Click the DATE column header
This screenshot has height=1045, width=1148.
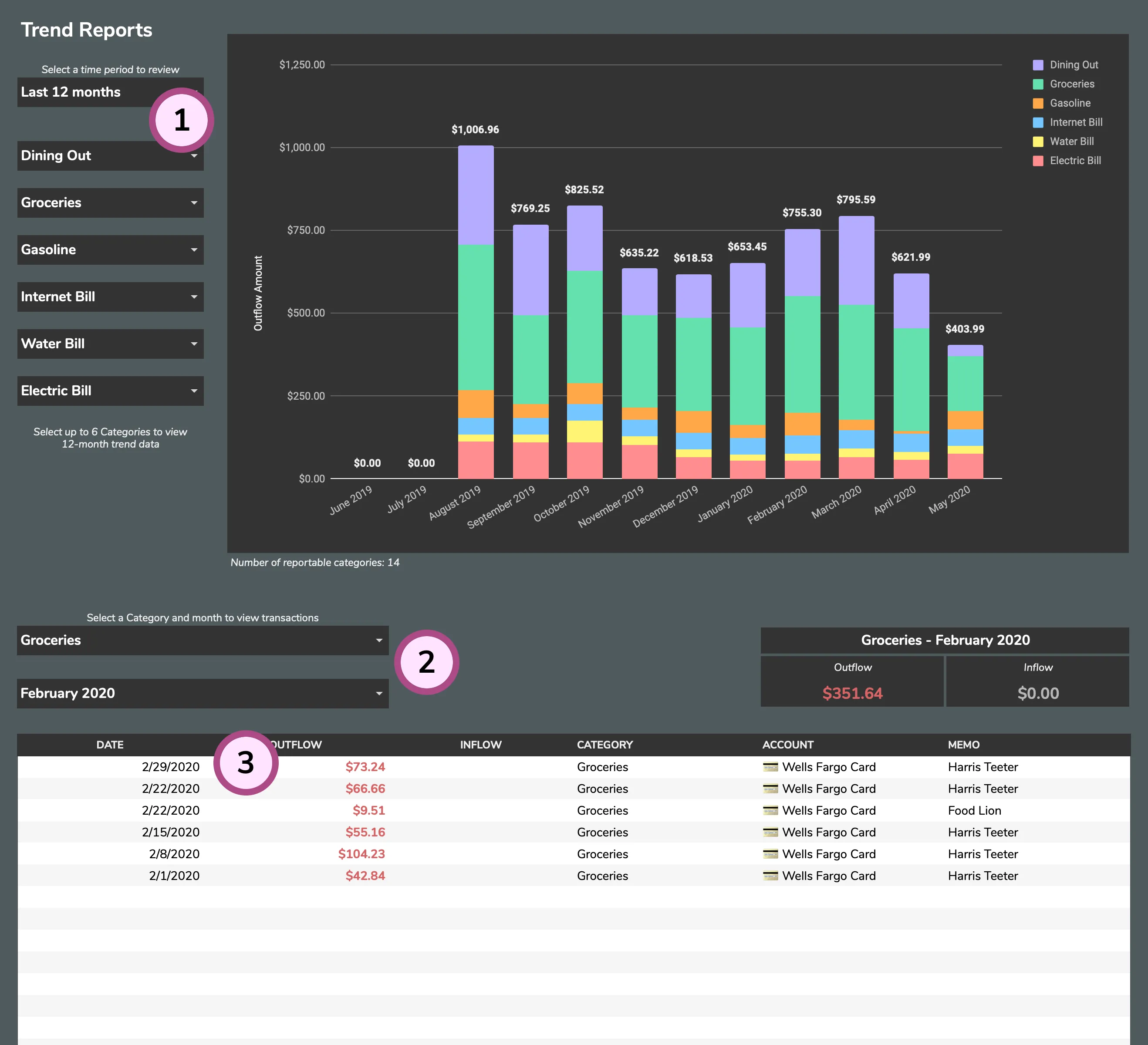[109, 745]
